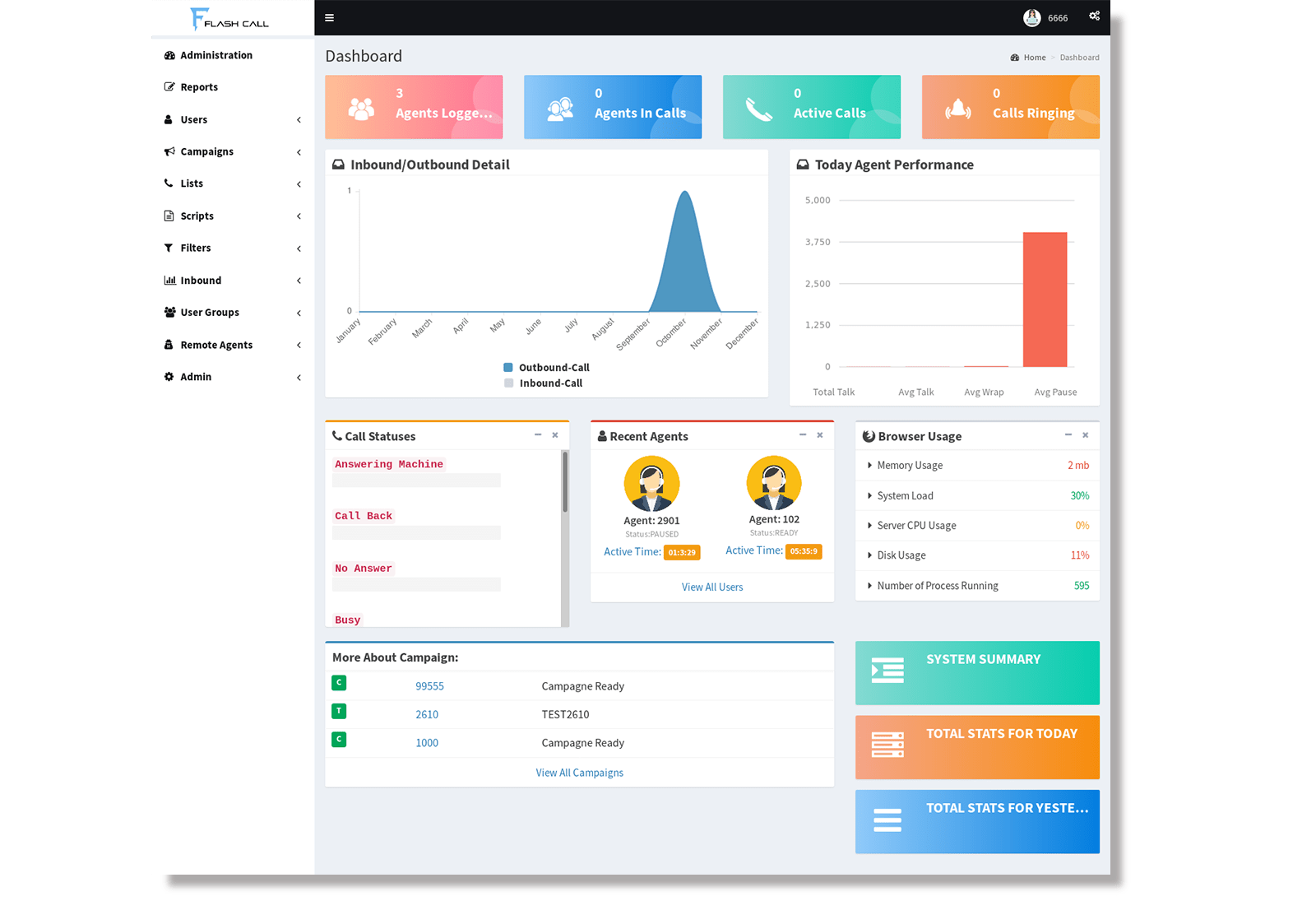Image resolution: width=1316 pixels, height=924 pixels.
Task: Collapse the Call Statuses panel
Action: pos(539,435)
